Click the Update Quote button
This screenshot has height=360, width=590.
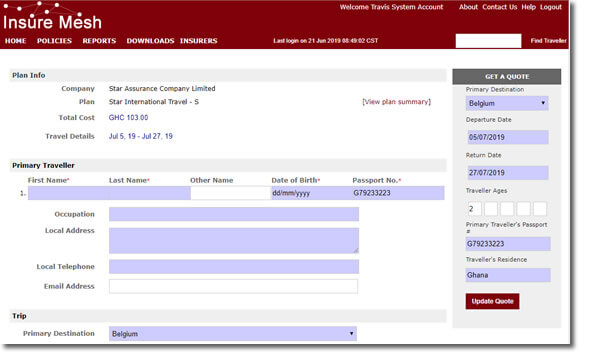tap(492, 301)
